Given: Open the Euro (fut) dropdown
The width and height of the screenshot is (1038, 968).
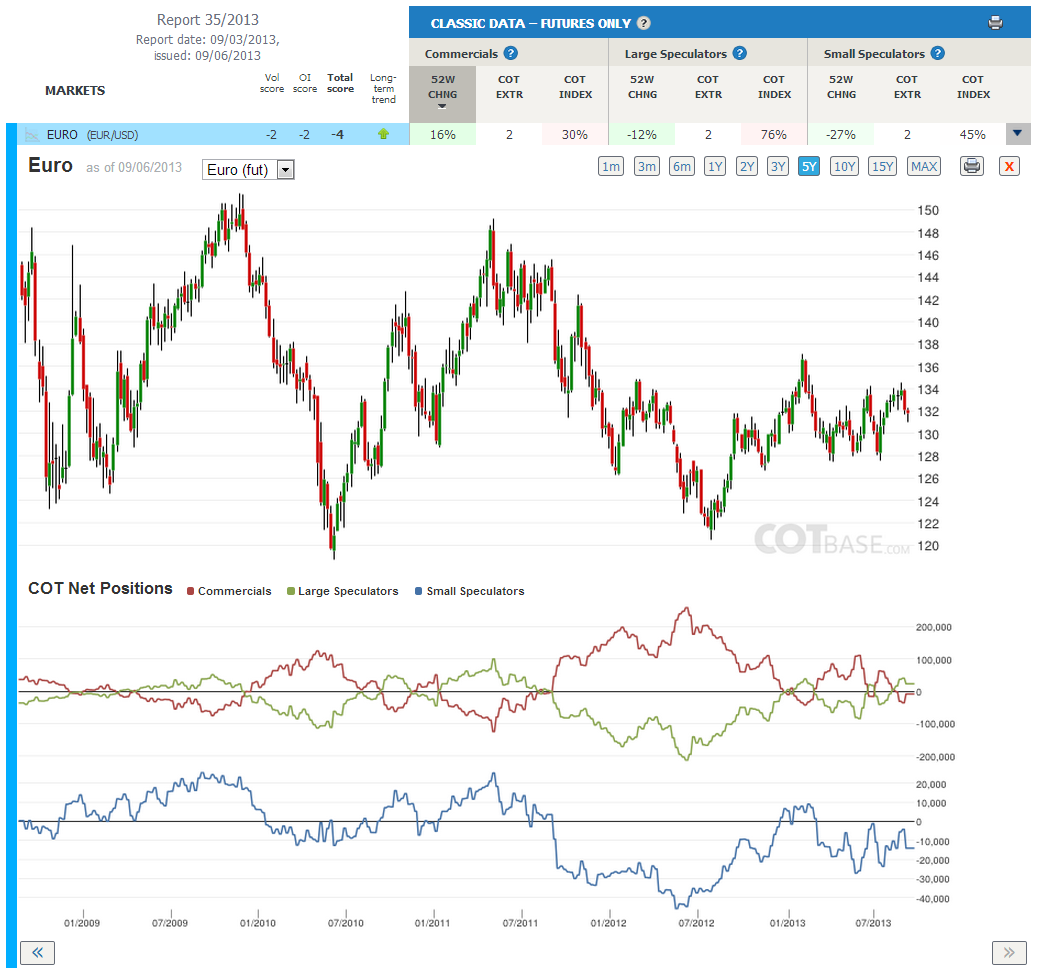Looking at the screenshot, I should click(248, 170).
